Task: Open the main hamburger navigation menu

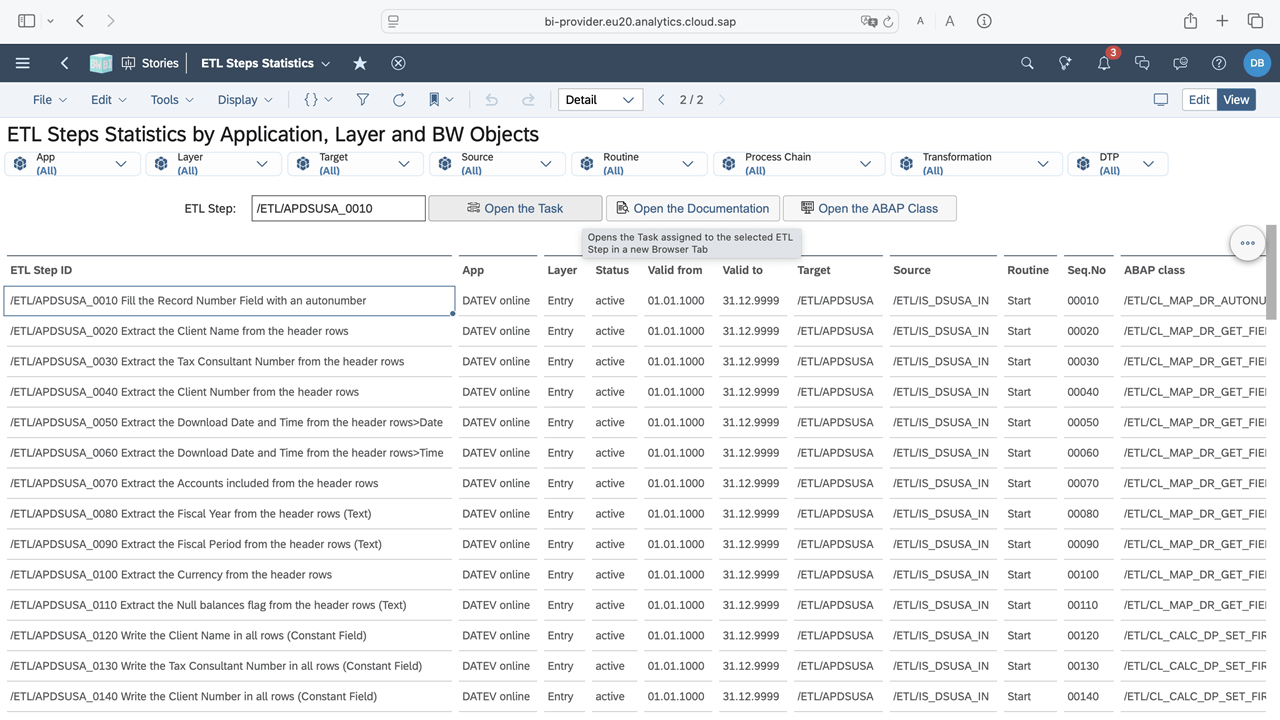Action: pyautogui.click(x=22, y=63)
